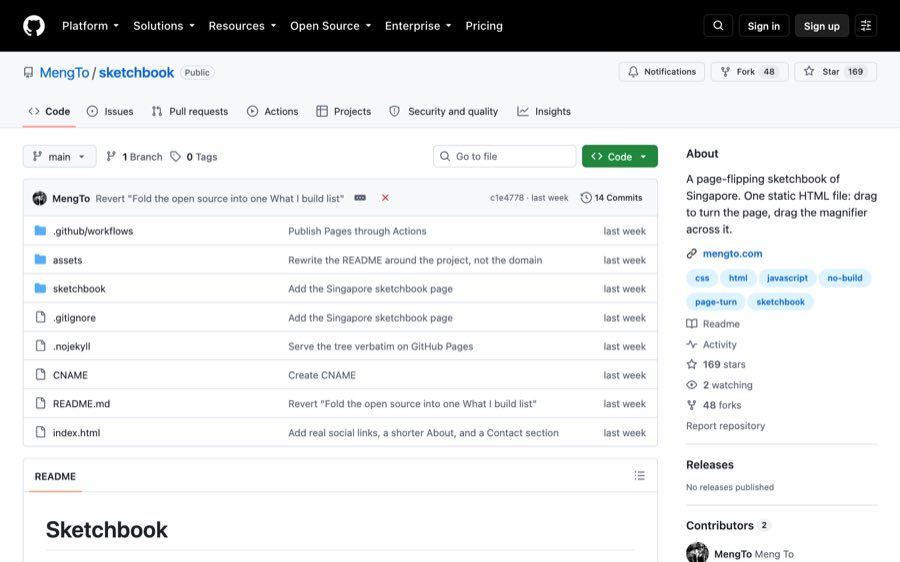900x562 pixels.
Task: Open the sketchbook repository name link
Action: [x=136, y=72]
